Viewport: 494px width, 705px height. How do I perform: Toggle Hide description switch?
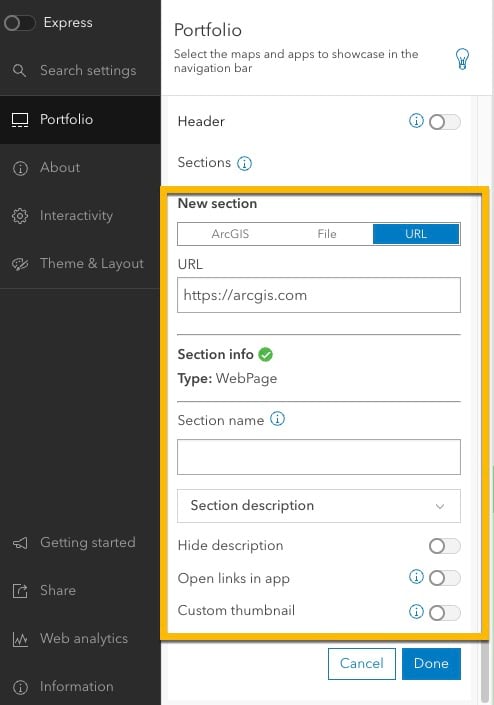click(445, 546)
